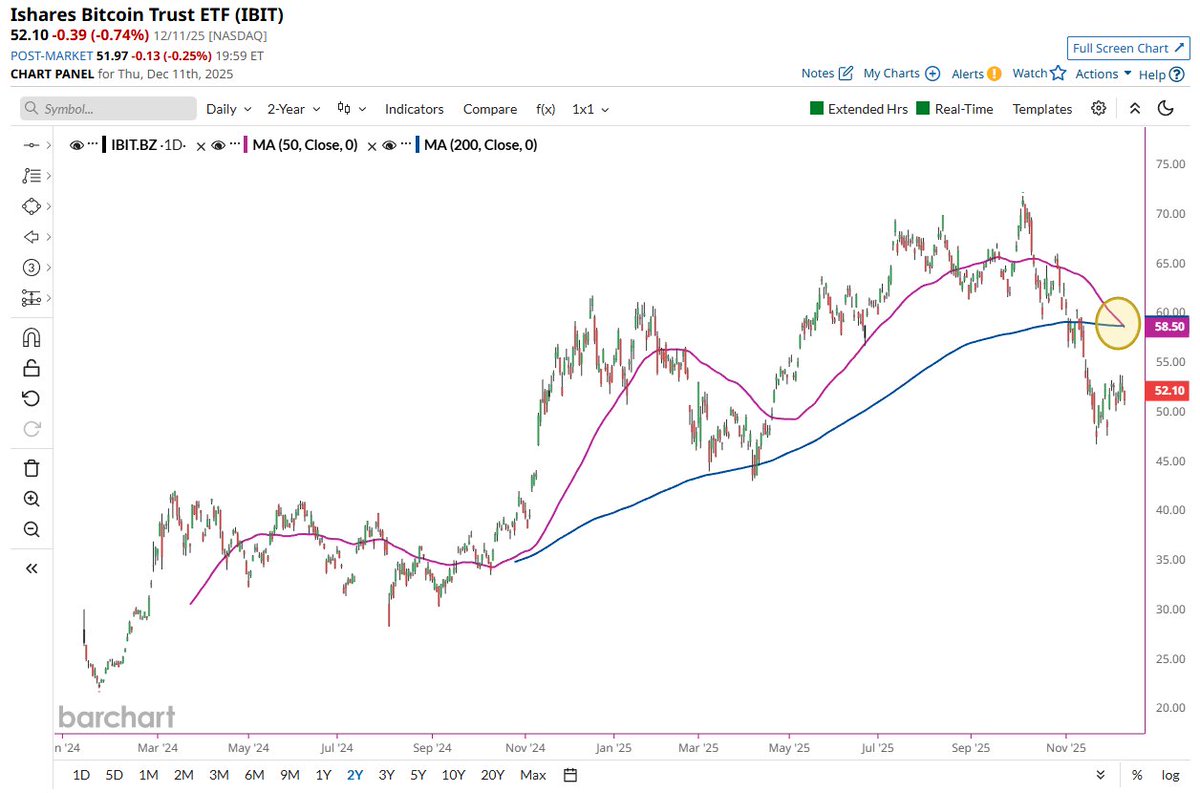Screen dimensions: 1200x793
Task: Select the zoom out tool
Action: 31,530
